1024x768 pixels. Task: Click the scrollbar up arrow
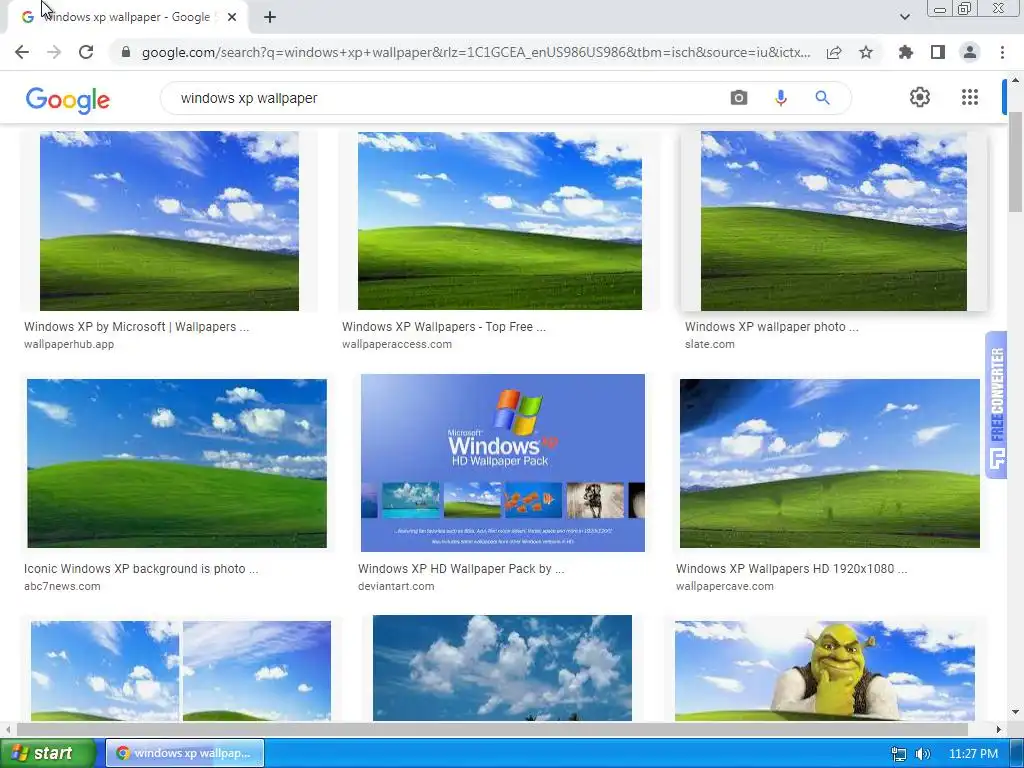(1016, 80)
